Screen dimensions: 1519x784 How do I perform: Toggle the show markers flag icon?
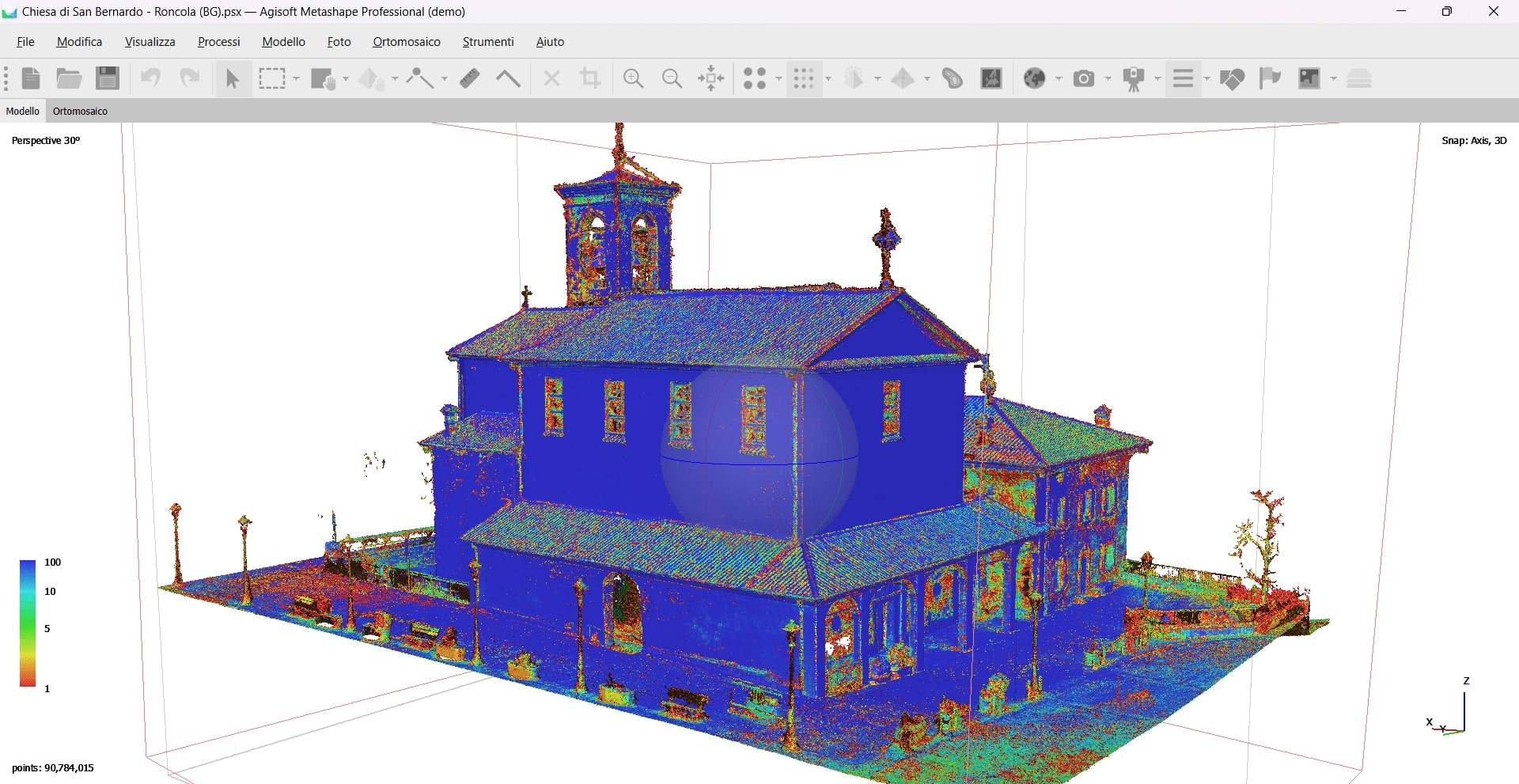(1270, 78)
